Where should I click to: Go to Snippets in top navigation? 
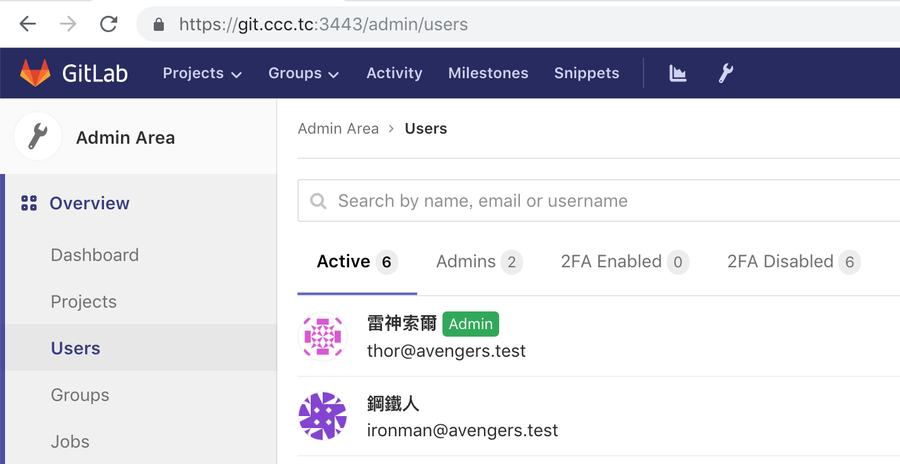tap(587, 73)
